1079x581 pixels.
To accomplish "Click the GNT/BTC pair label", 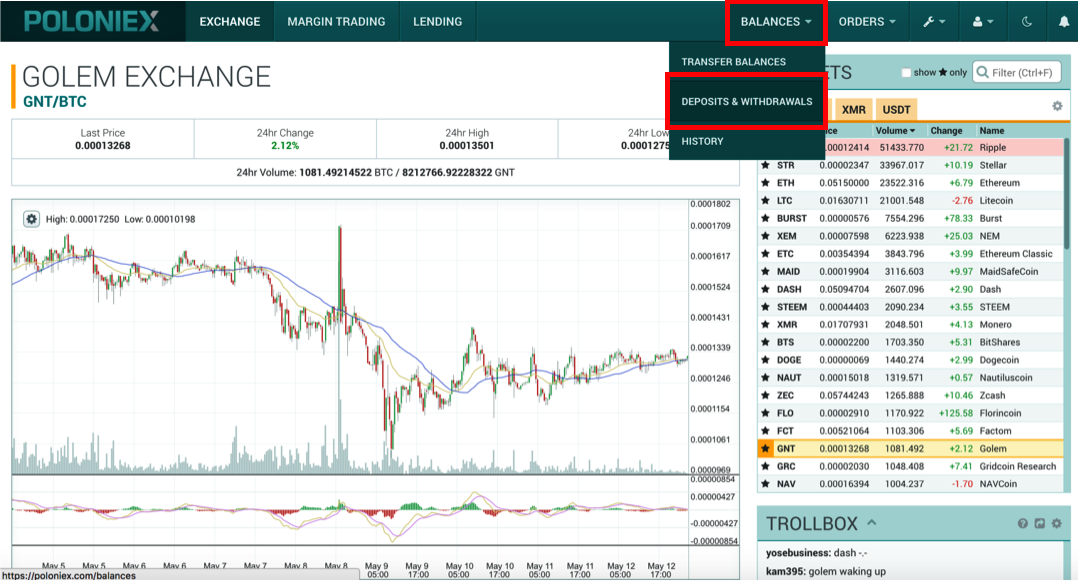I will 55,102.
